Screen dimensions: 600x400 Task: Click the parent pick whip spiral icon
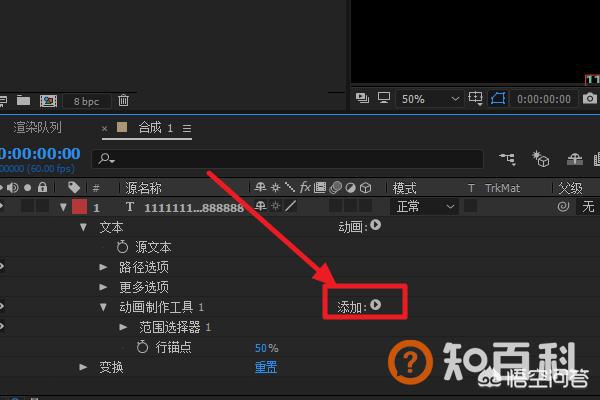(x=563, y=207)
